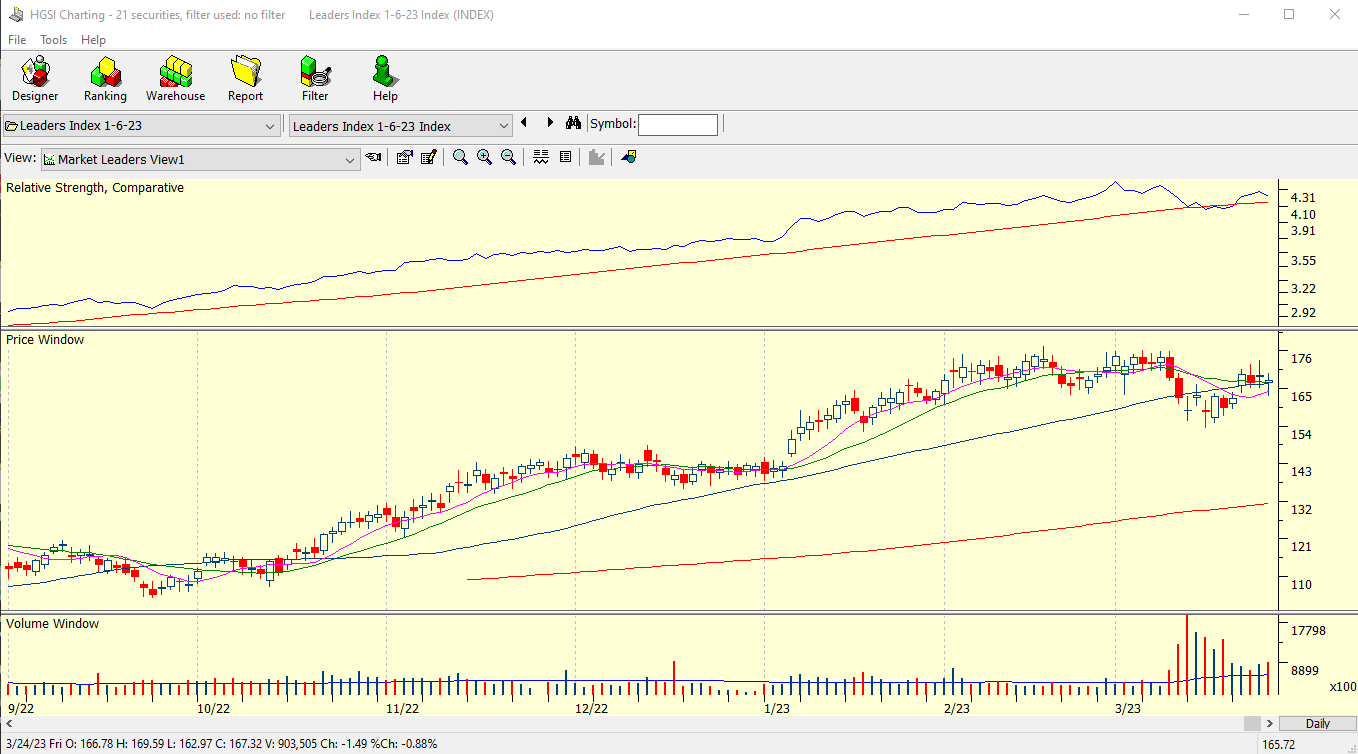Click the horizontal scrollbar thumb

point(1252,723)
